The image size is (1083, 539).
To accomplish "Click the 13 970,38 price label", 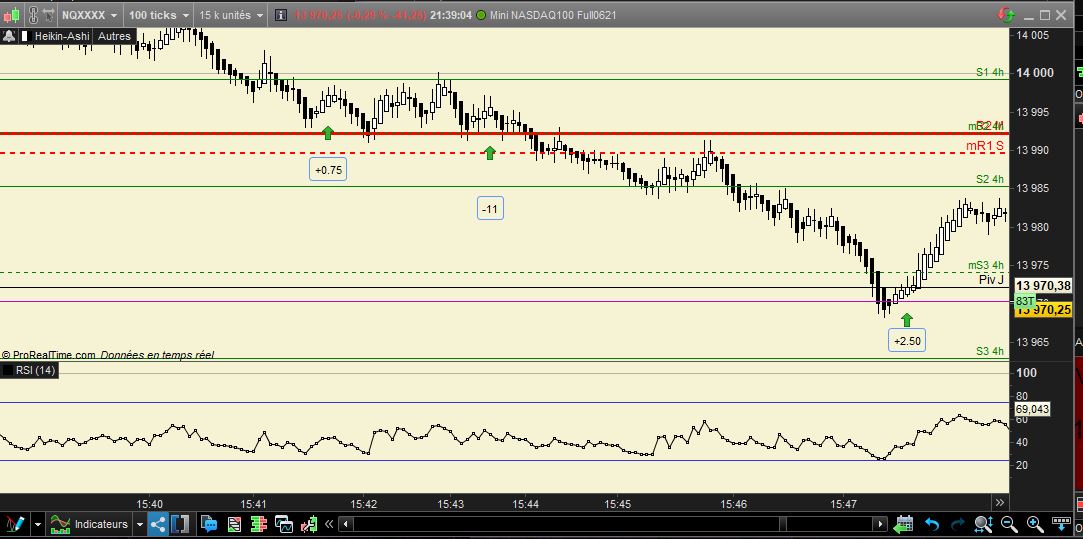I will (x=1044, y=285).
